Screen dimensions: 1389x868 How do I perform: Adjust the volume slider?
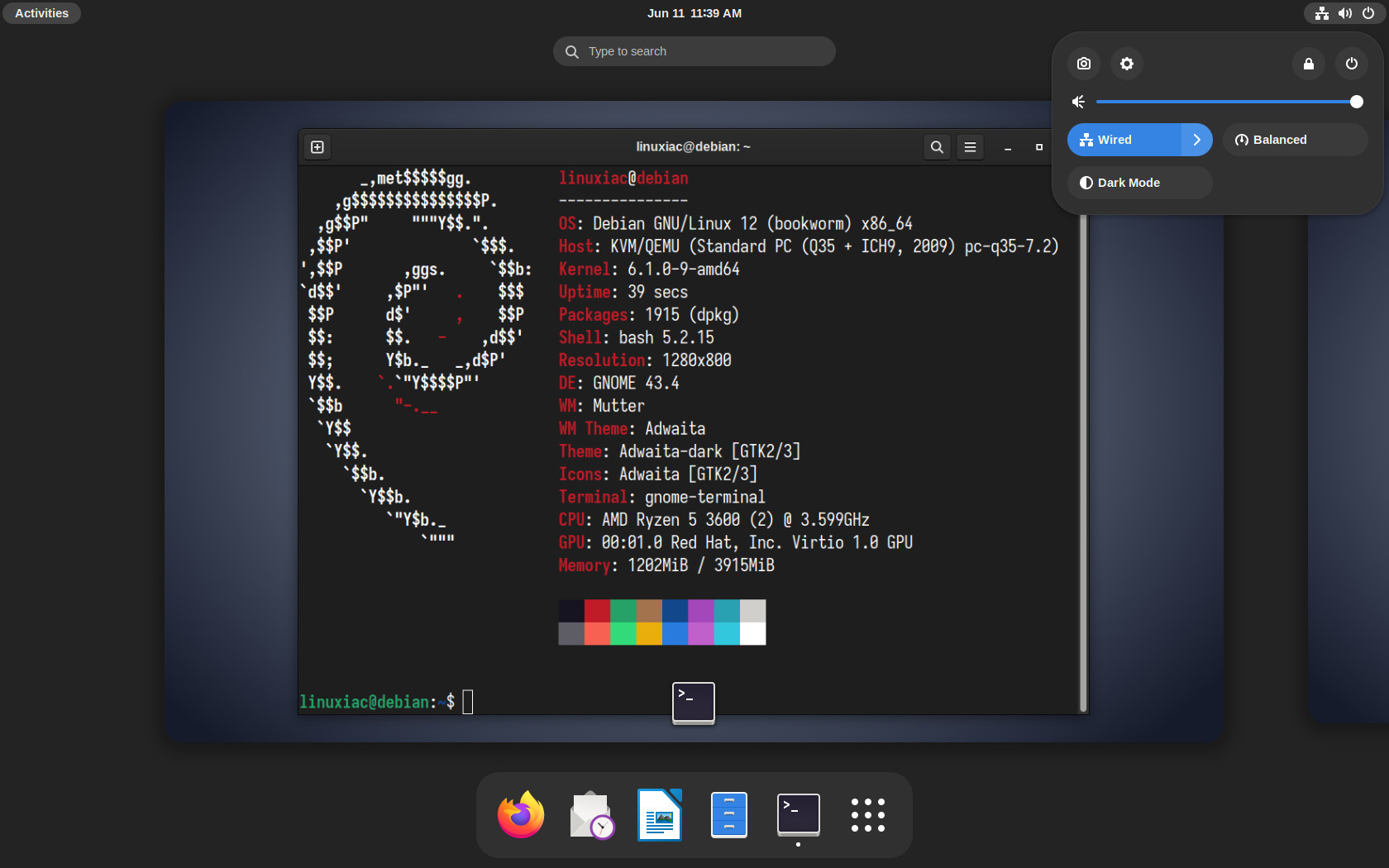[1227, 102]
